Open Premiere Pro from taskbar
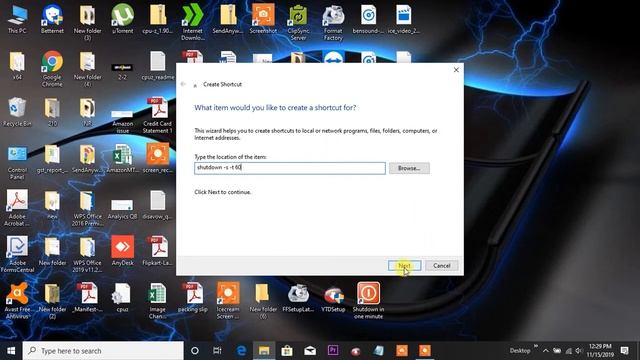 [x=333, y=351]
